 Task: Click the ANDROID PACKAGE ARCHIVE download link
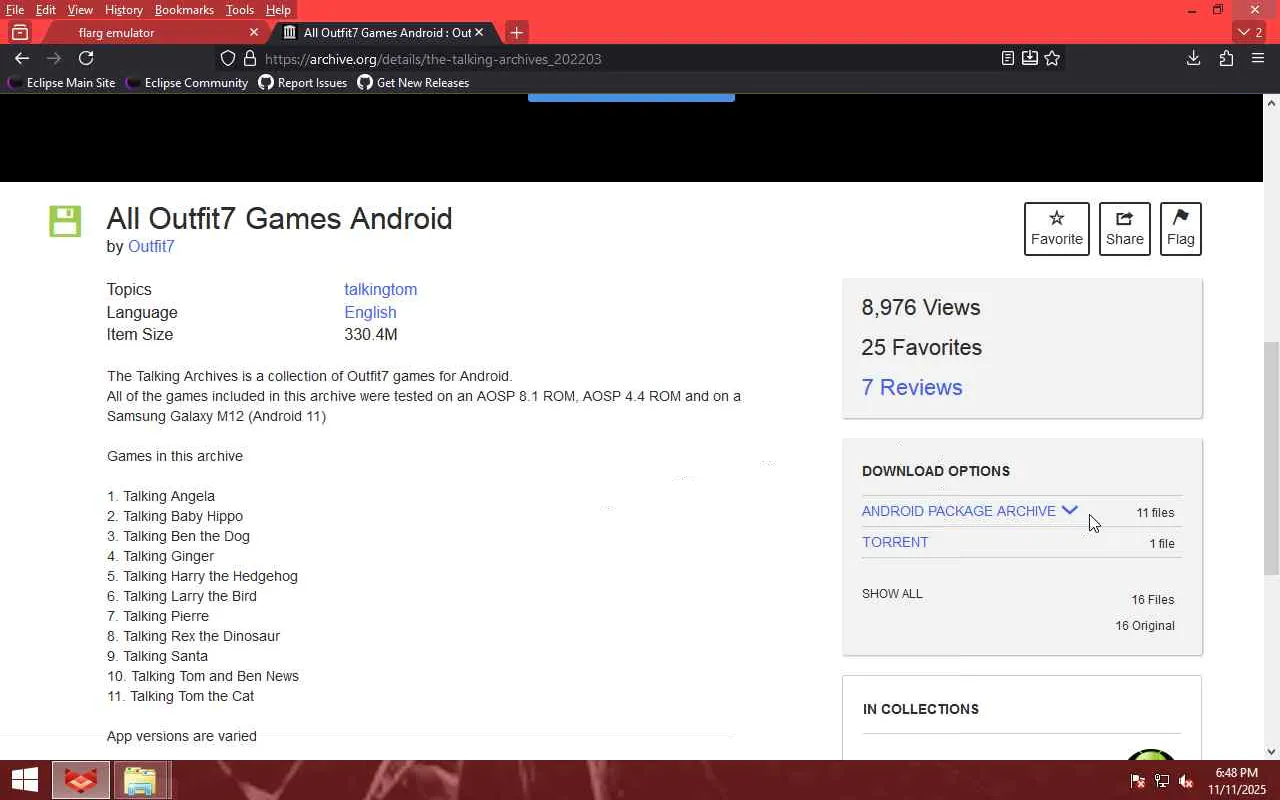coord(959,511)
